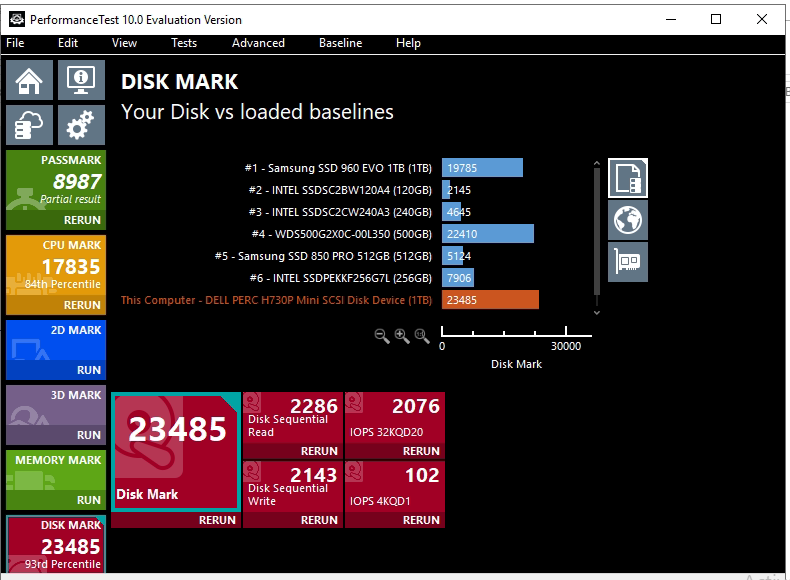This screenshot has height=580, width=790.
Task: Go to the Home dashboard icon
Action: pyautogui.click(x=29, y=80)
